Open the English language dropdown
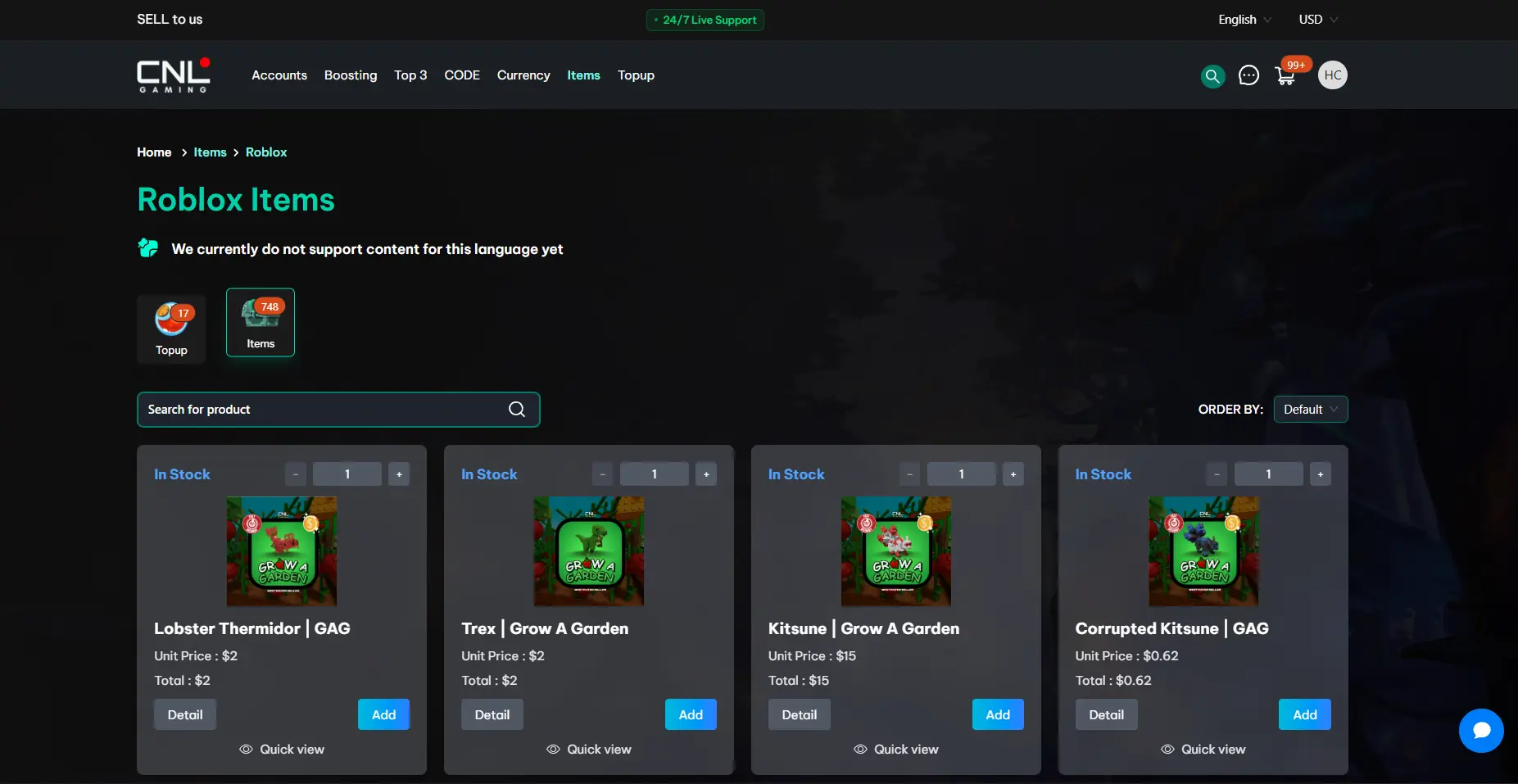The height and width of the screenshot is (784, 1518). 1244,20
